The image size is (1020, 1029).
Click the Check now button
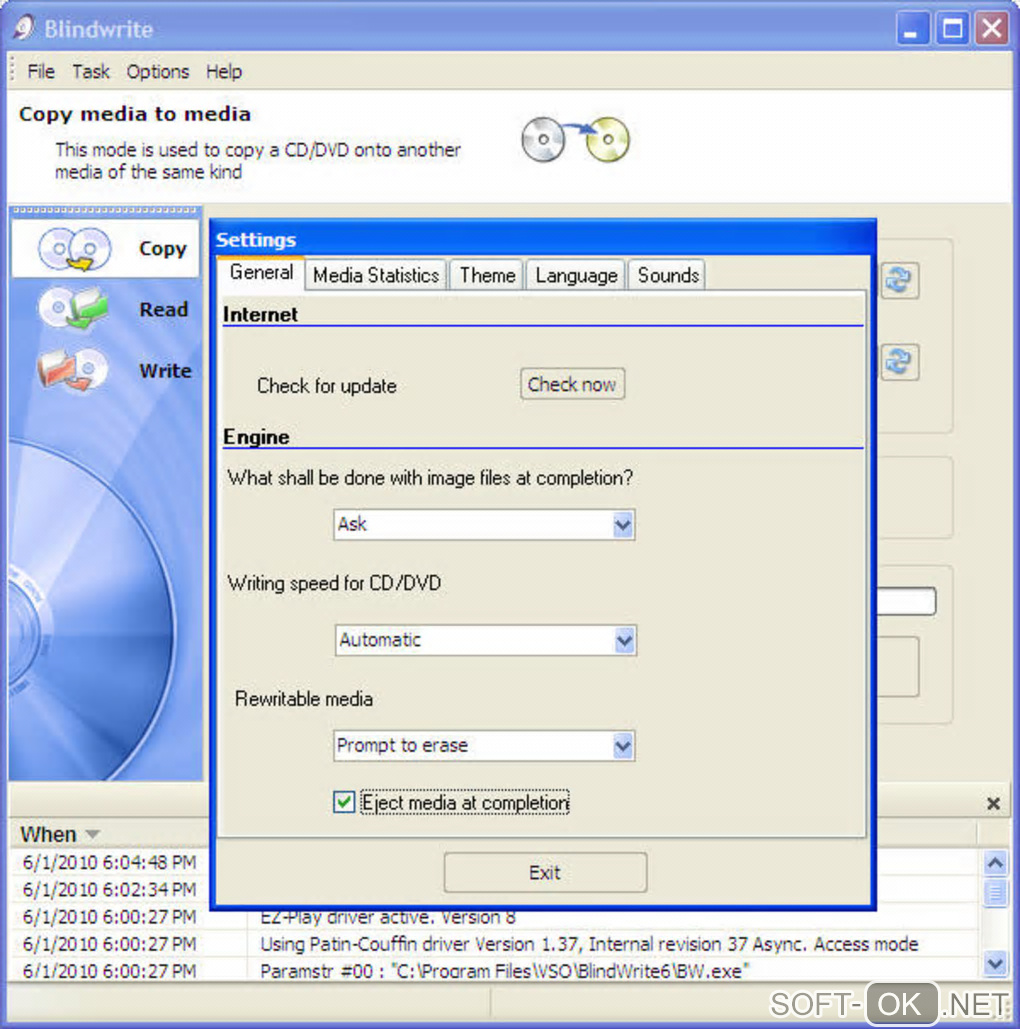point(572,384)
